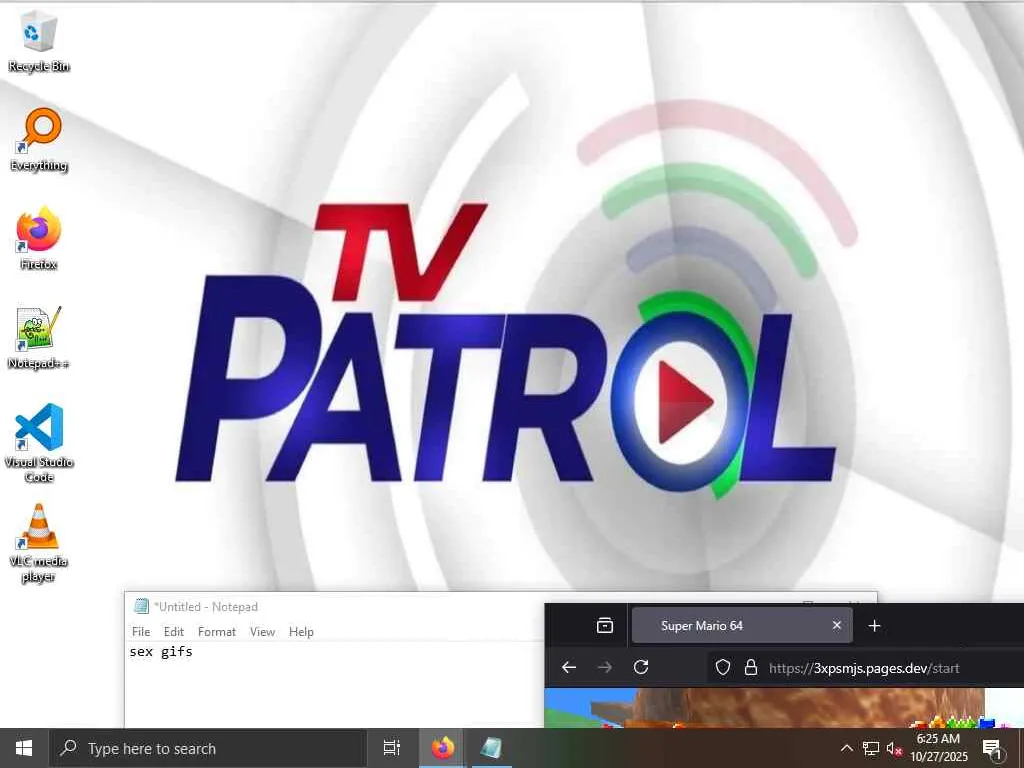Launch the Everything search desktop shortcut
1024x768 pixels.
tap(39, 140)
